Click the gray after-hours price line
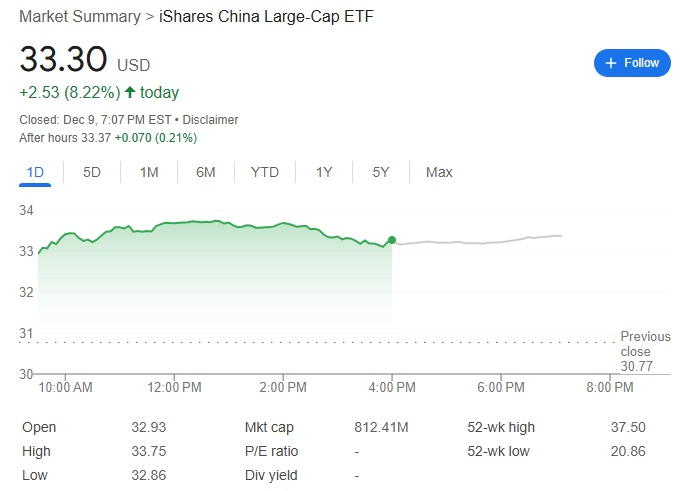 [x=480, y=241]
